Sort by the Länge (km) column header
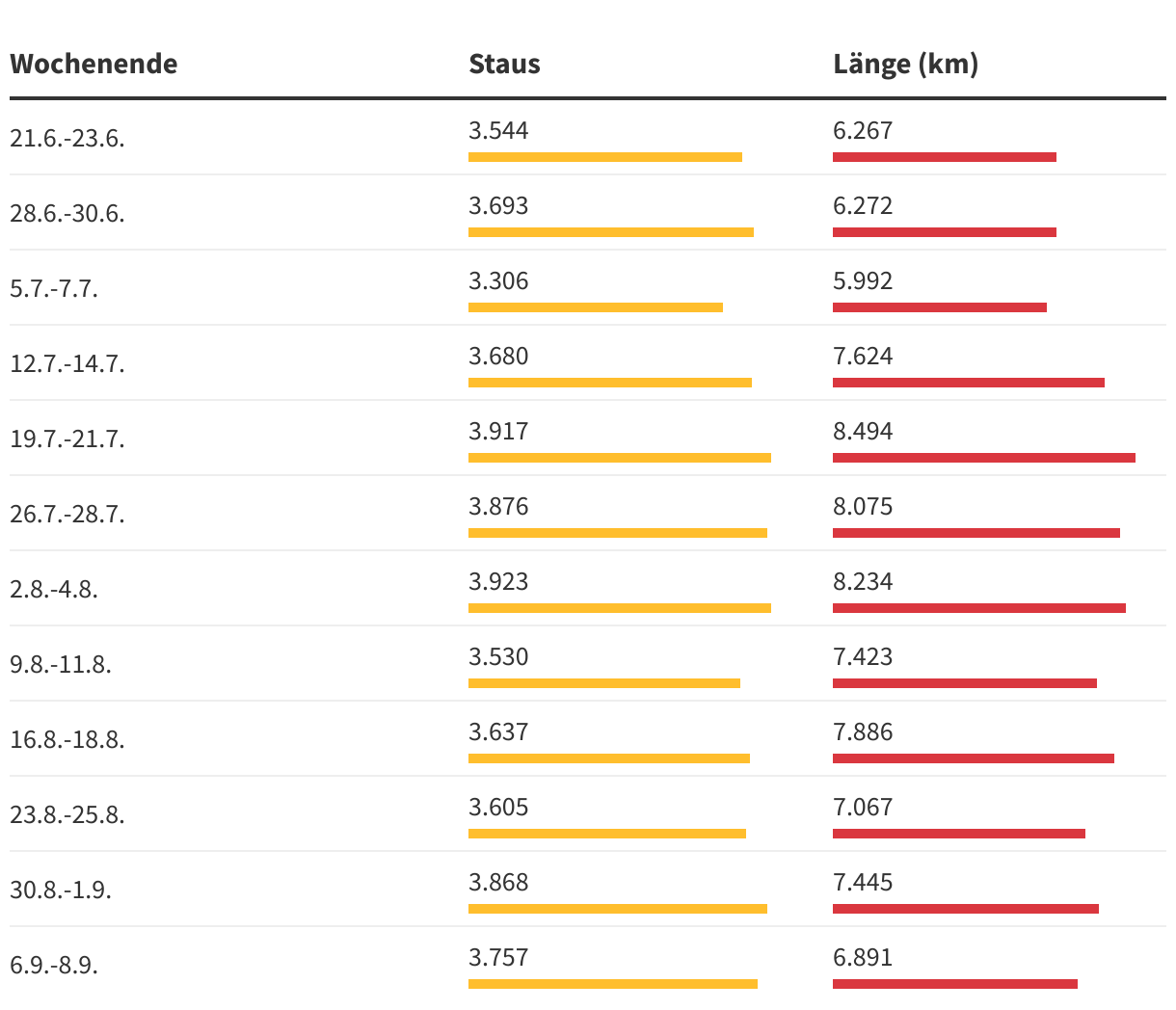 coord(905,65)
